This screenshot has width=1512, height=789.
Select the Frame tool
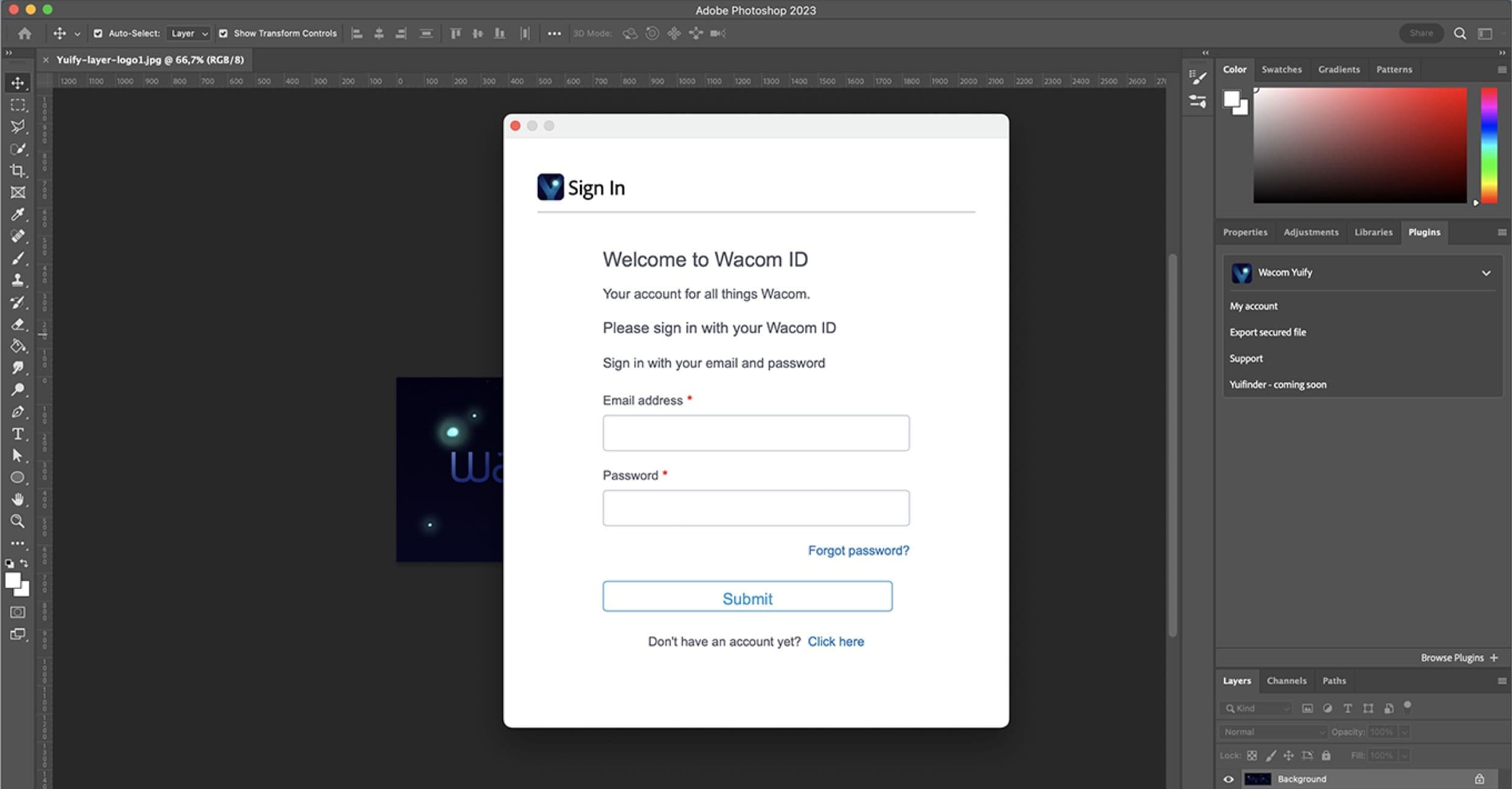click(x=18, y=193)
